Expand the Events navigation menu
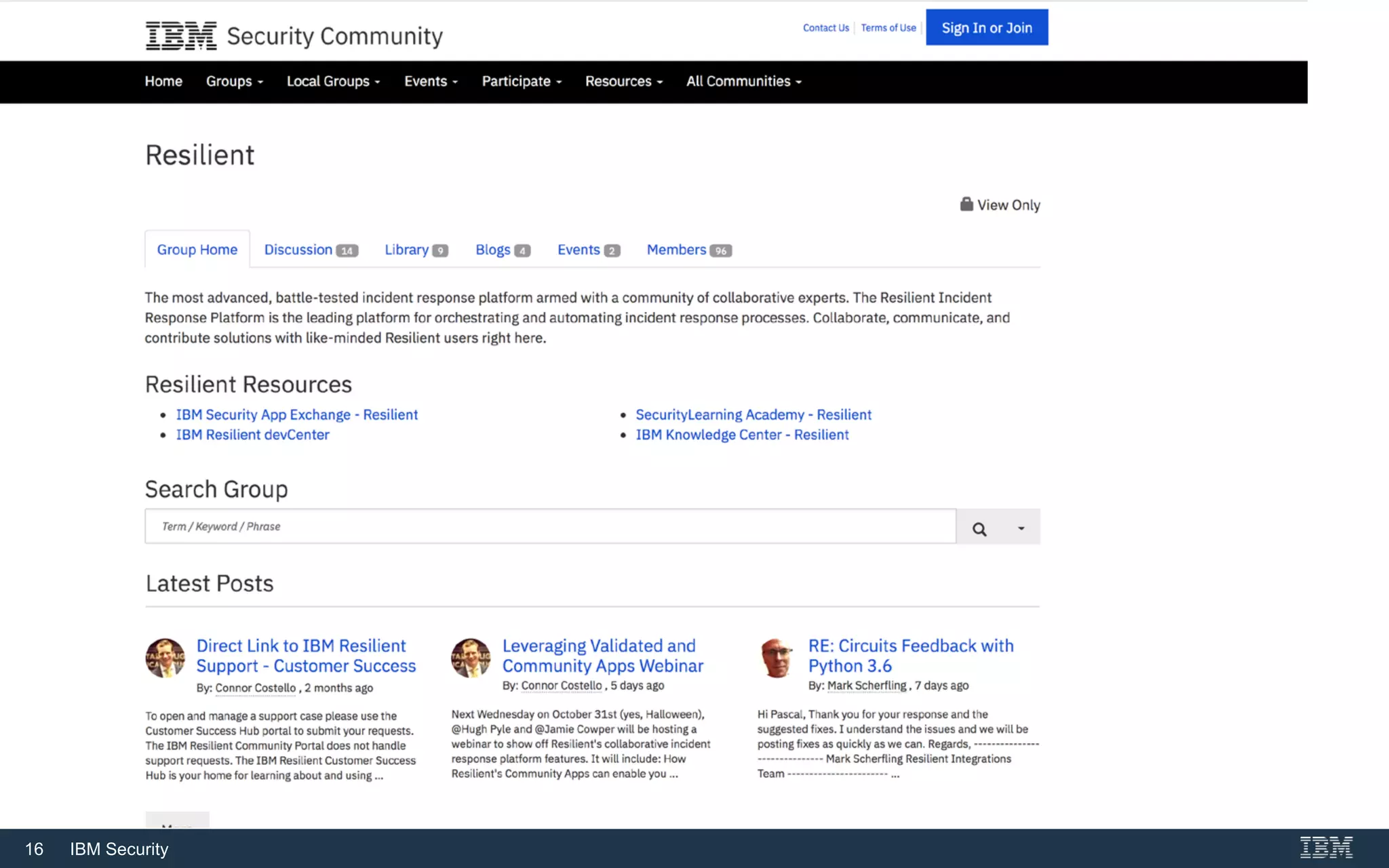 click(431, 81)
